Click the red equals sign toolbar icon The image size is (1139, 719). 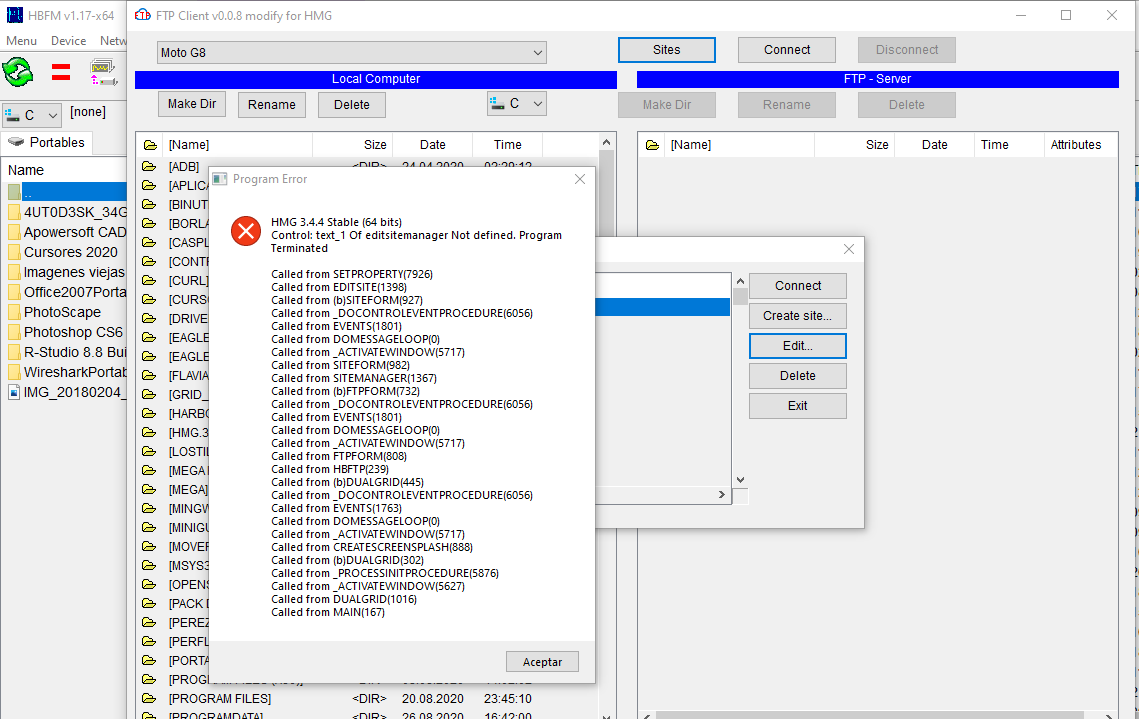(61, 72)
